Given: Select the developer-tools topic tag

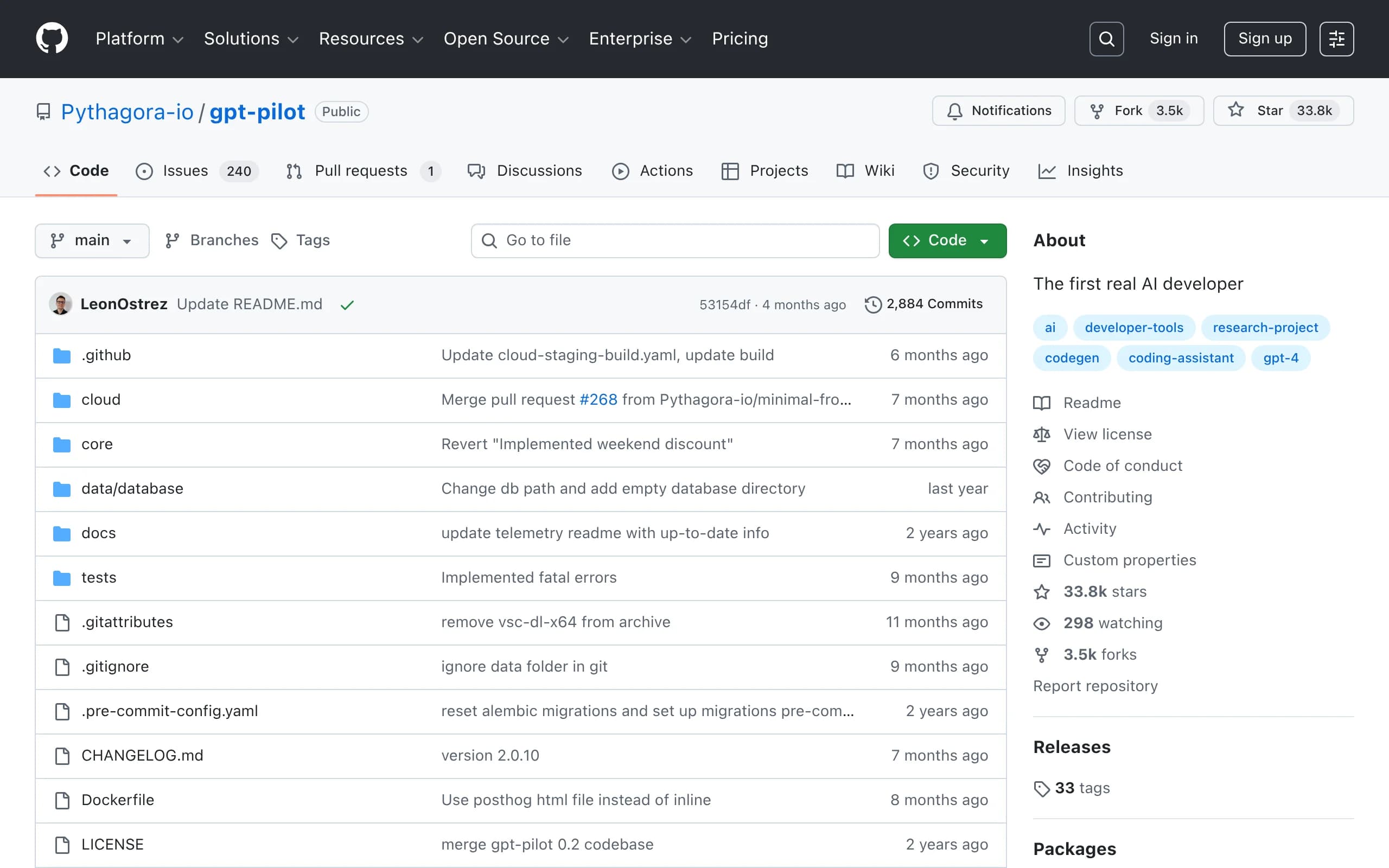Looking at the screenshot, I should (x=1133, y=328).
